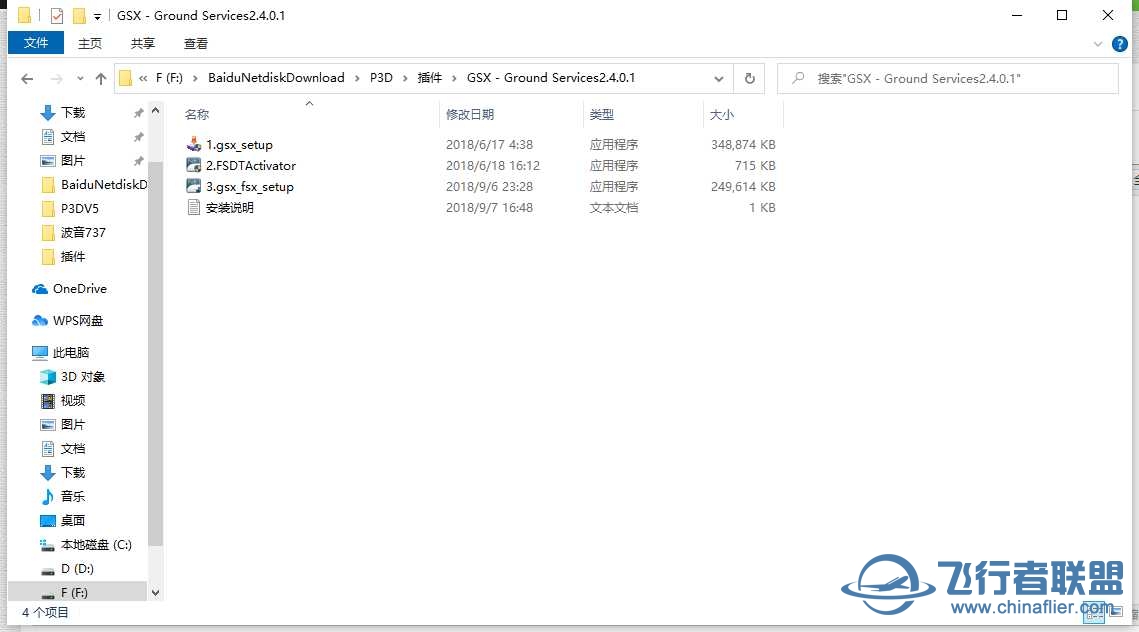Open pinned 图片 pictures in quick access
The height and width of the screenshot is (632, 1139).
[63, 161]
